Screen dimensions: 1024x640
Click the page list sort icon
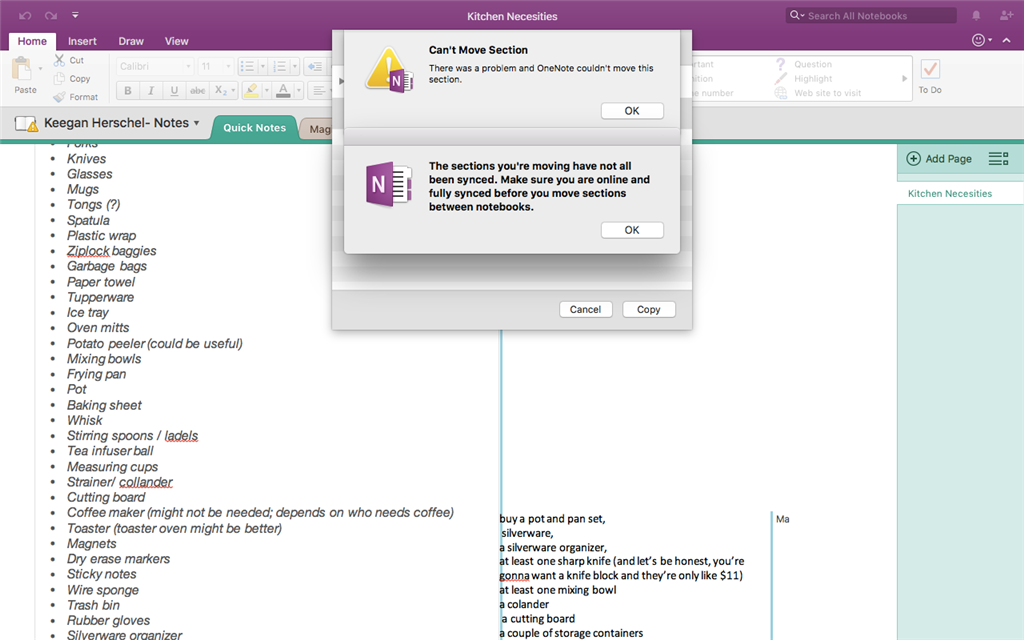click(999, 159)
